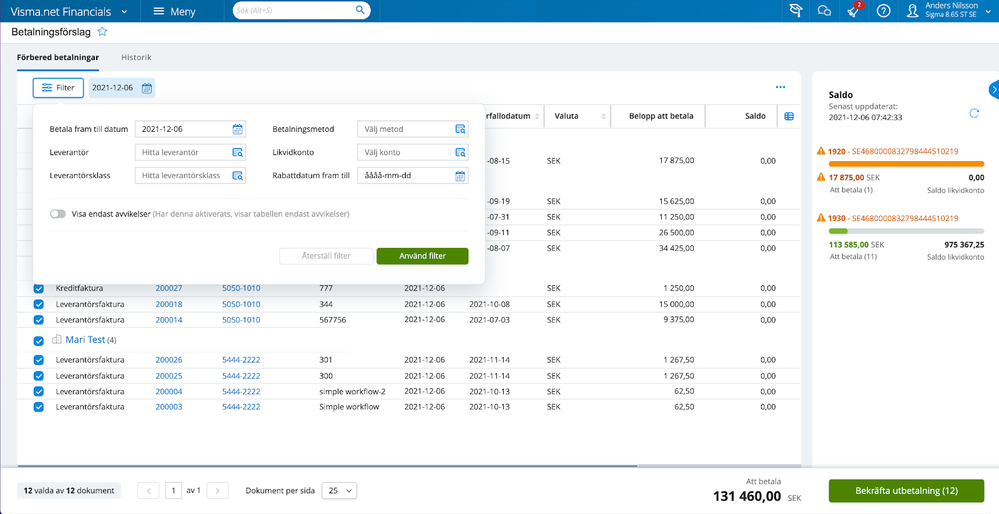Click the three-dots more options icon

(x=780, y=87)
